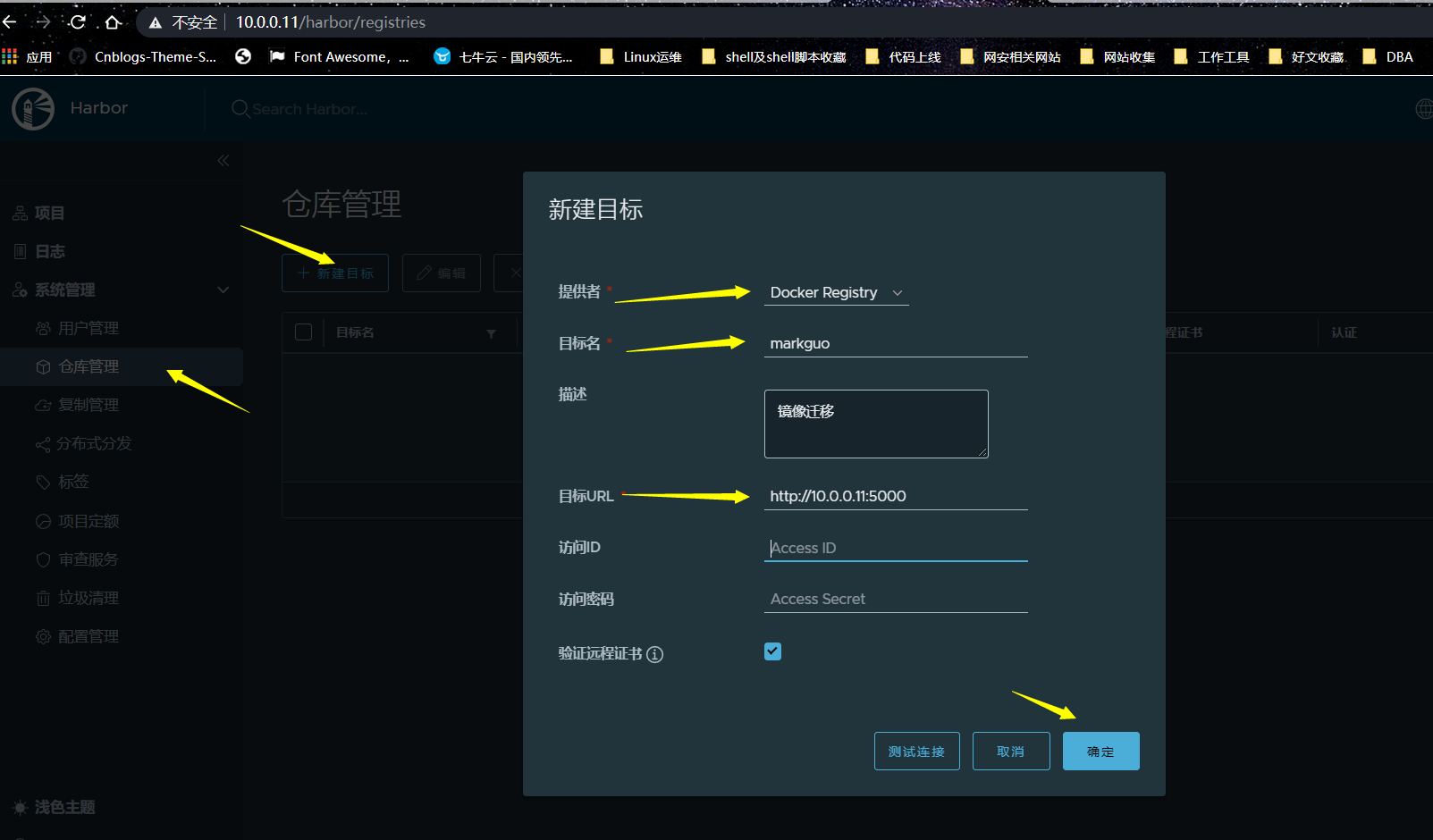This screenshot has height=840, width=1433.
Task: Click the browser back arrow
Action: (x=10, y=22)
